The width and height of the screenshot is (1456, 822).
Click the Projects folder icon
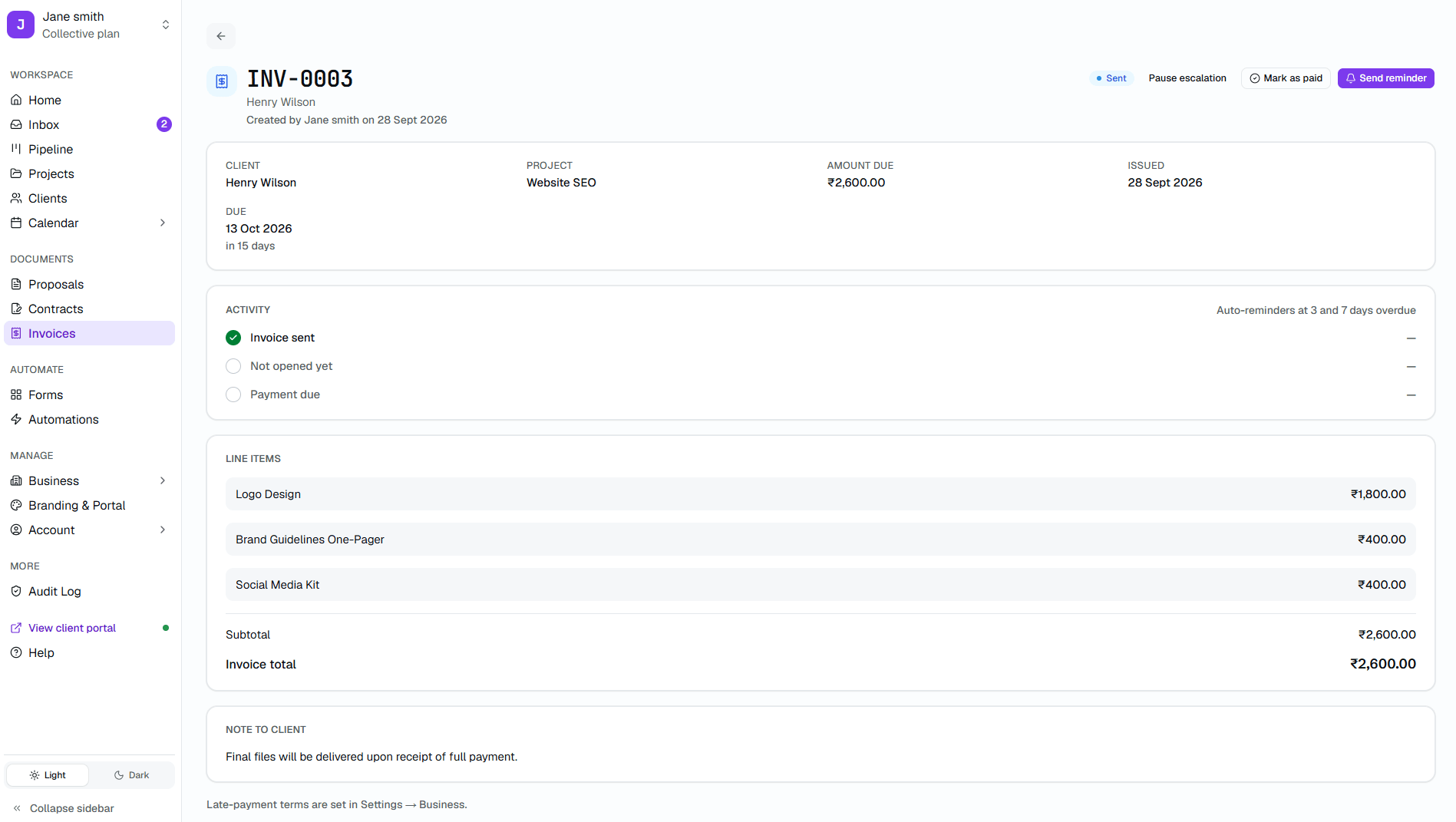[x=16, y=173]
